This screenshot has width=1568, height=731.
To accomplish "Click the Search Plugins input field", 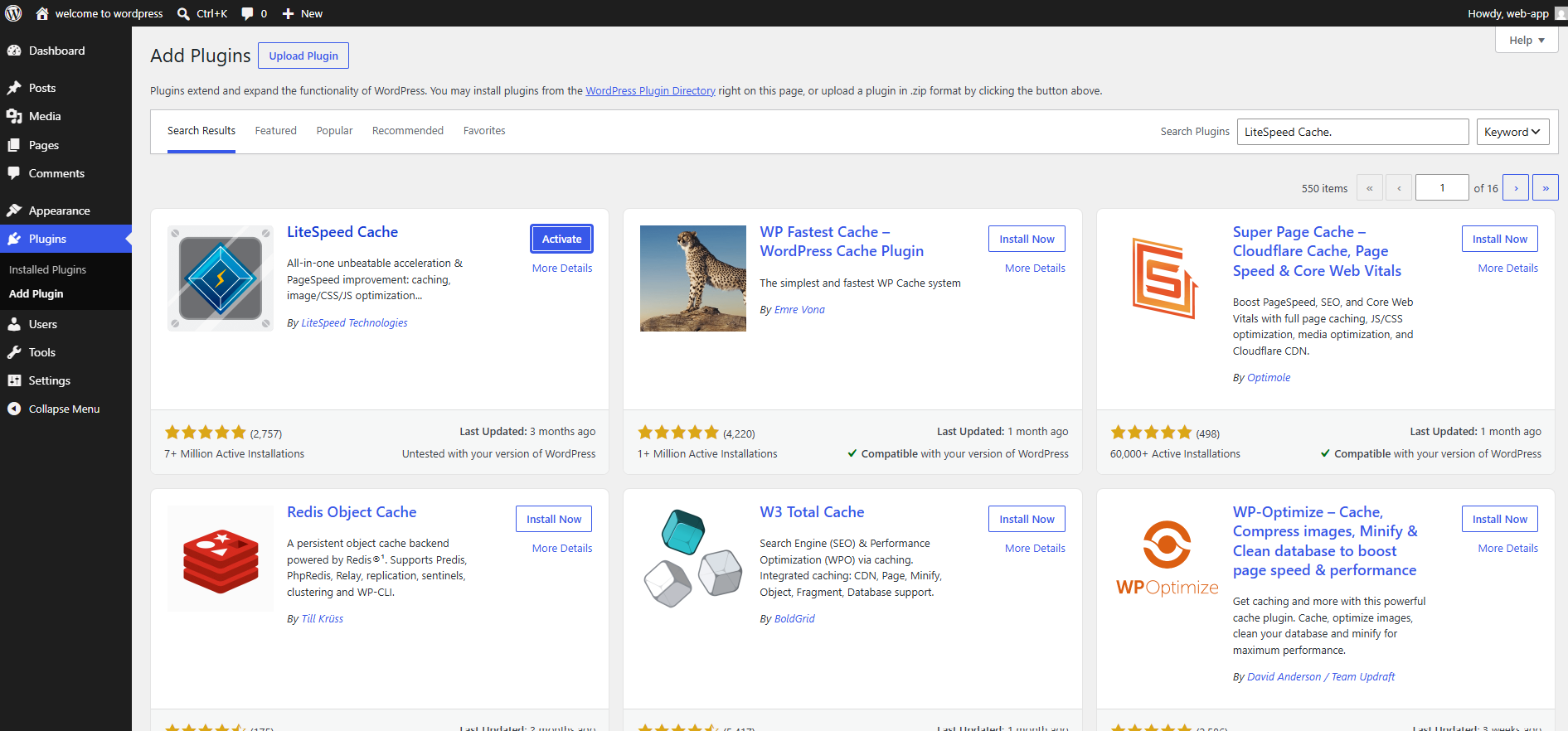I will [1353, 132].
